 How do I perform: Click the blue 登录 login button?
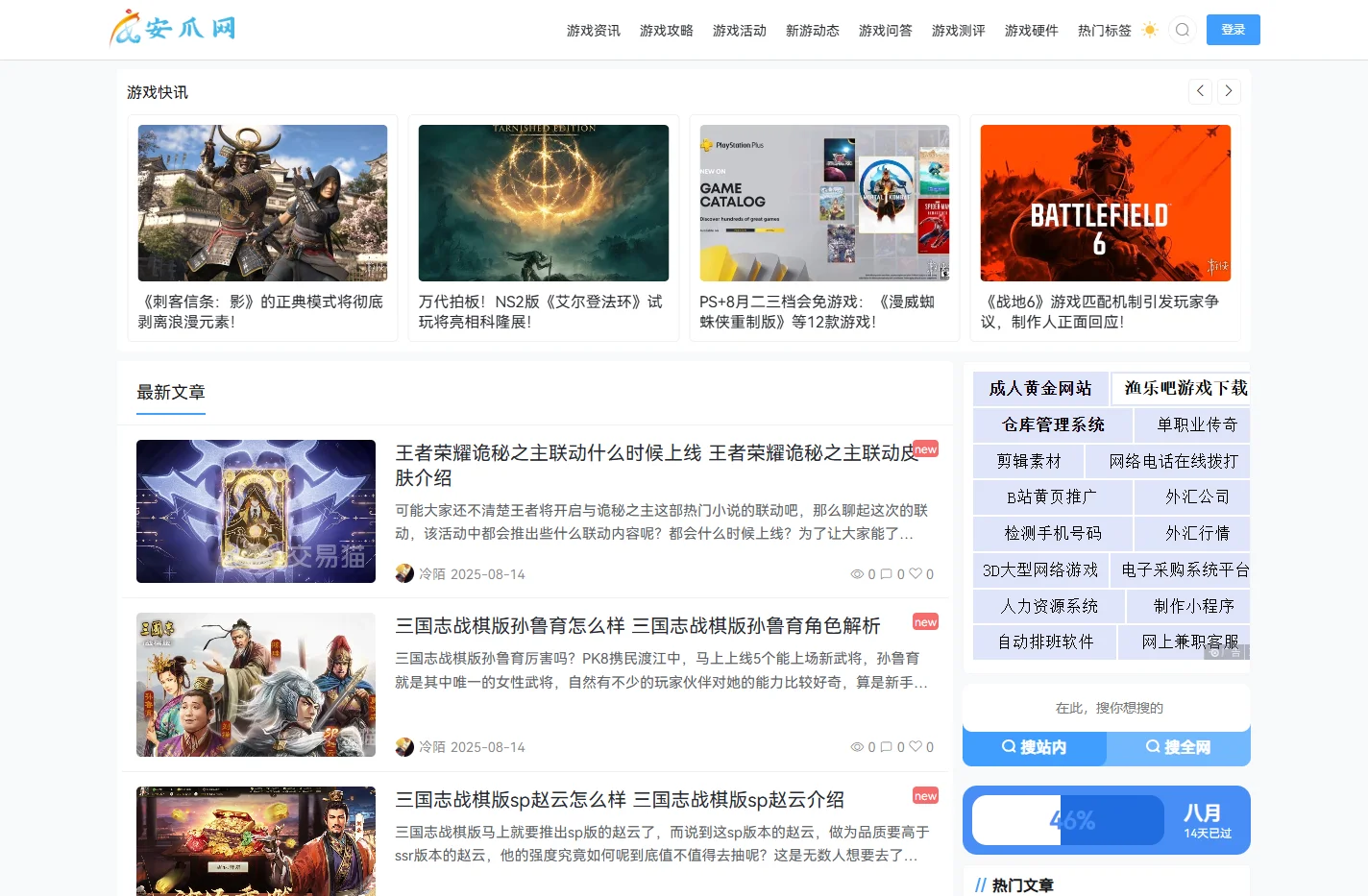(1234, 30)
